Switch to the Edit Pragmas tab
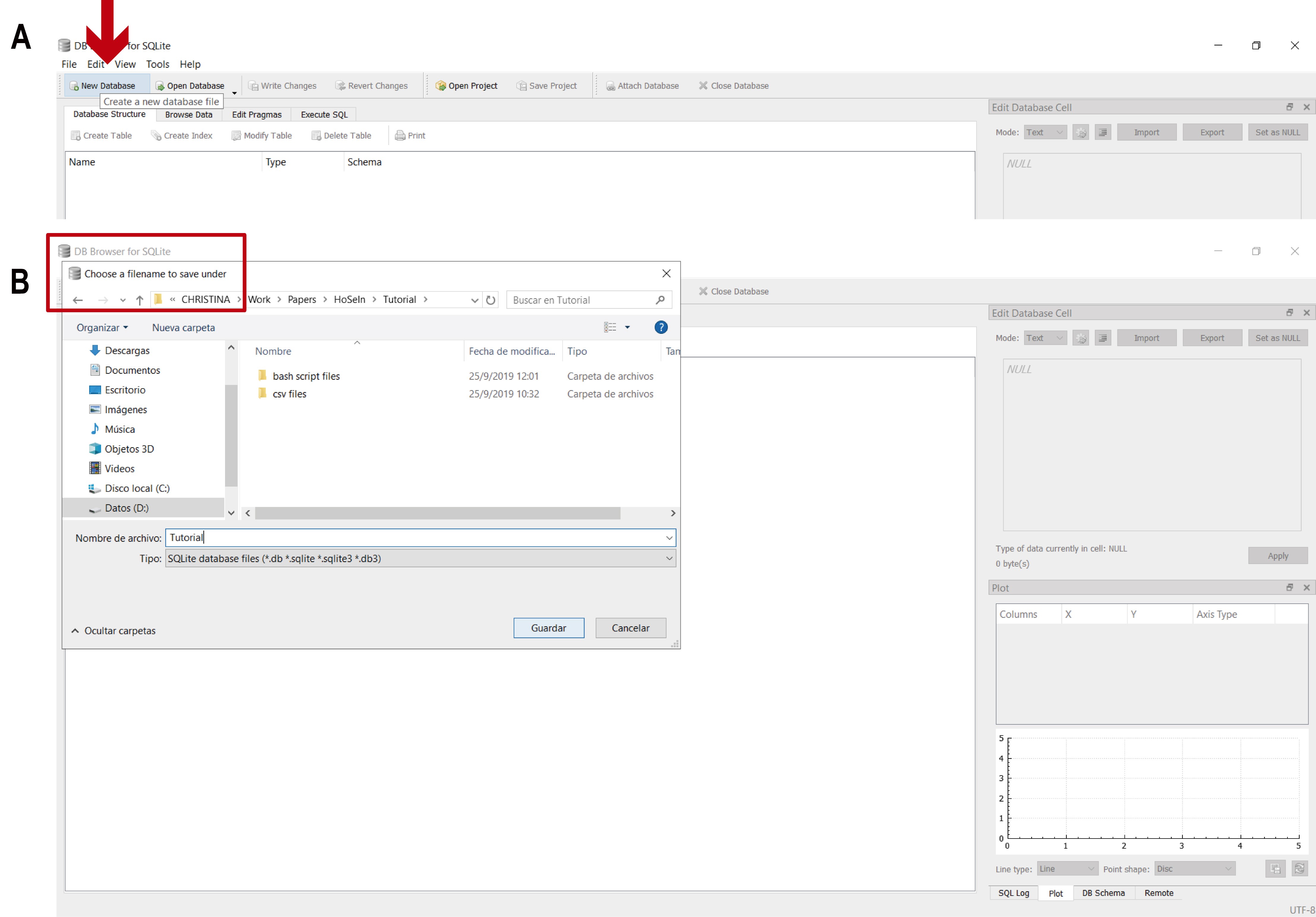This screenshot has height=917, width=1316. (257, 115)
